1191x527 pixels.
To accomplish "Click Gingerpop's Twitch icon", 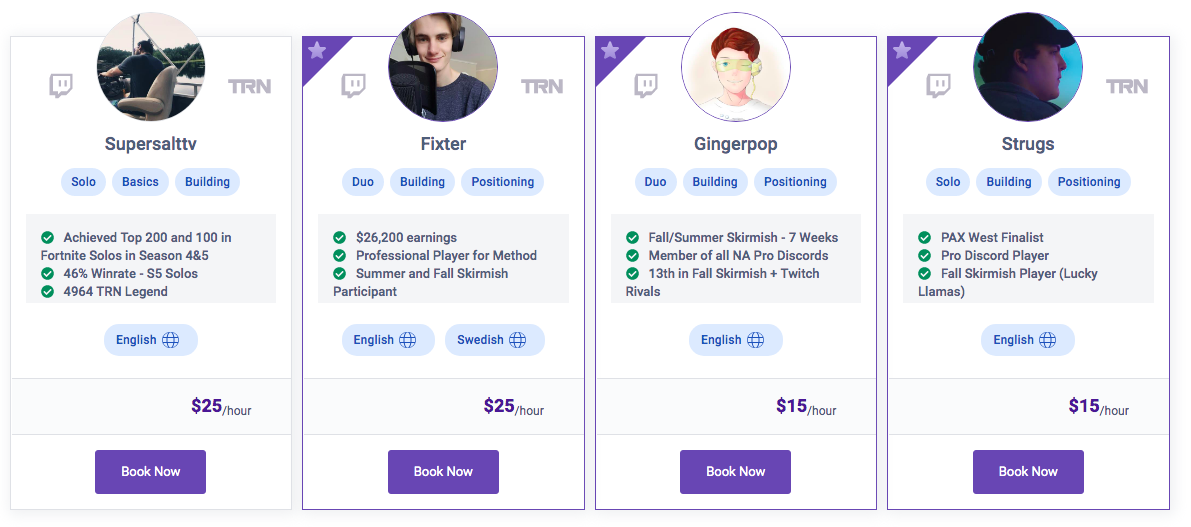I will pos(646,86).
